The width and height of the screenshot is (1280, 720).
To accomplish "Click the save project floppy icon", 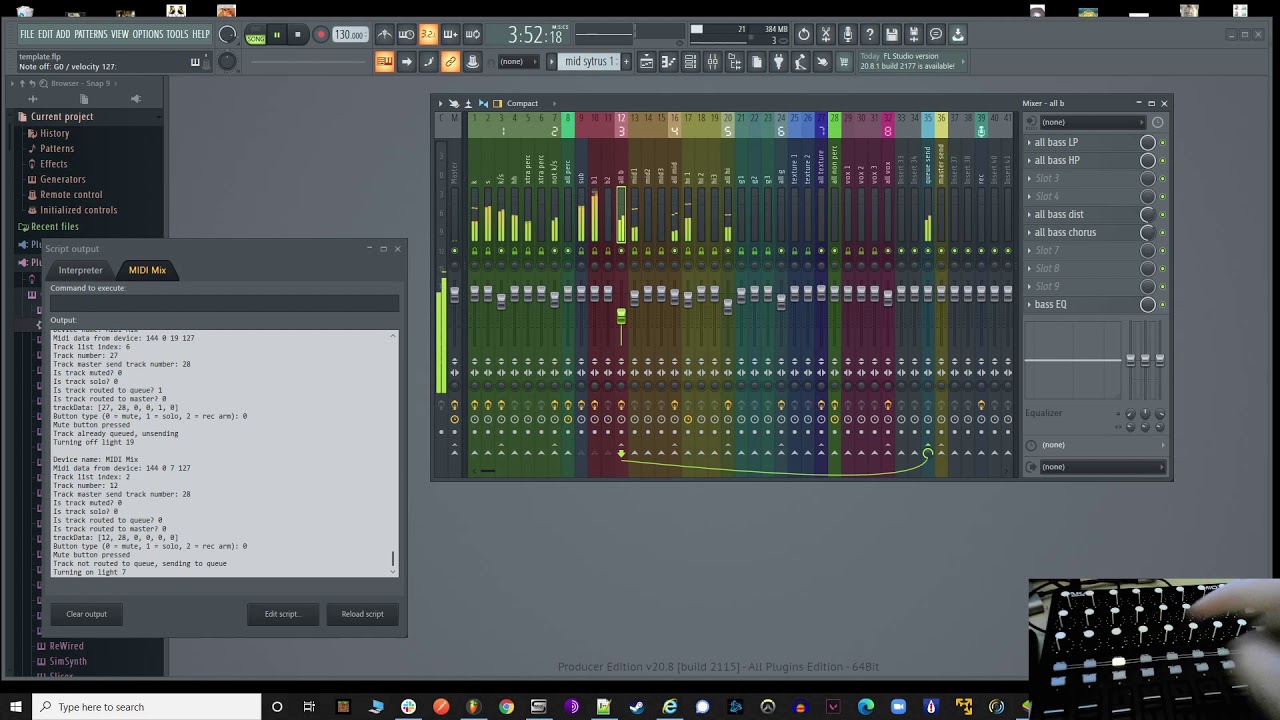I will coord(892,35).
